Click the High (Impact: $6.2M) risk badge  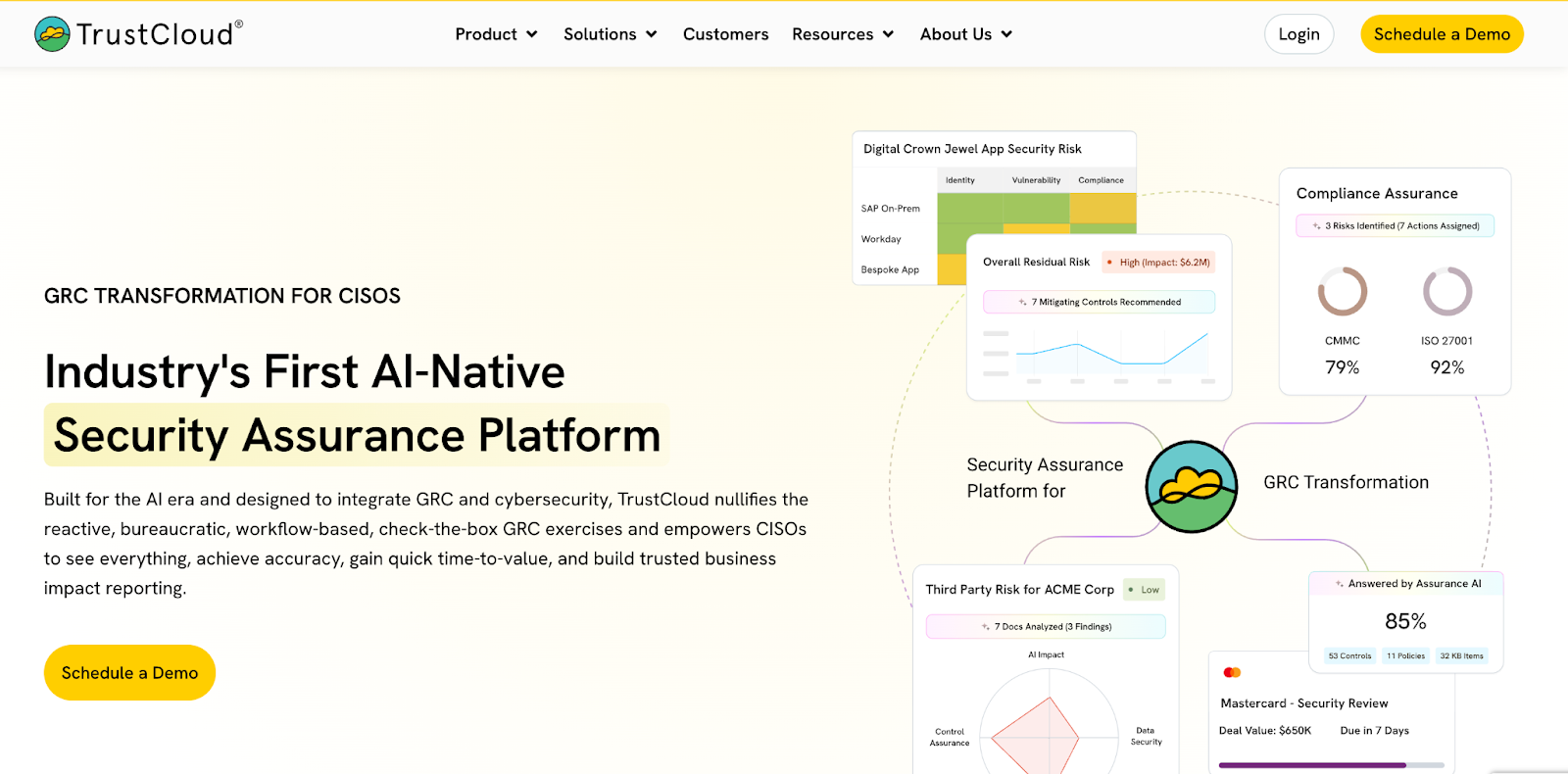[x=1158, y=262]
